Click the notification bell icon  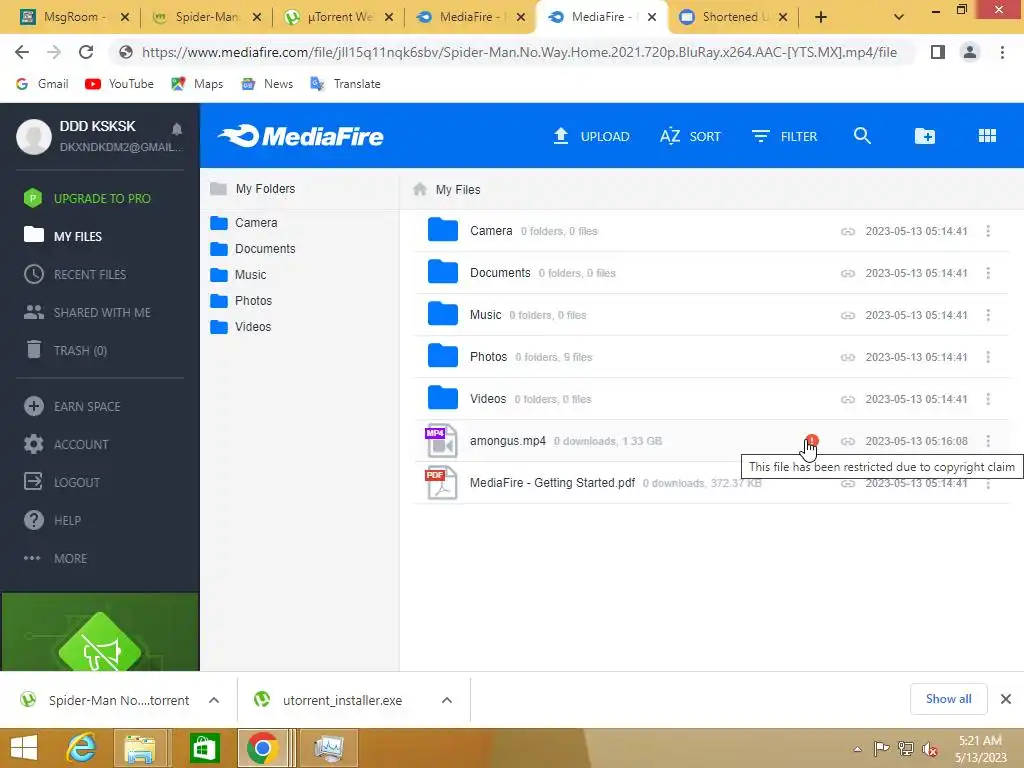[176, 129]
